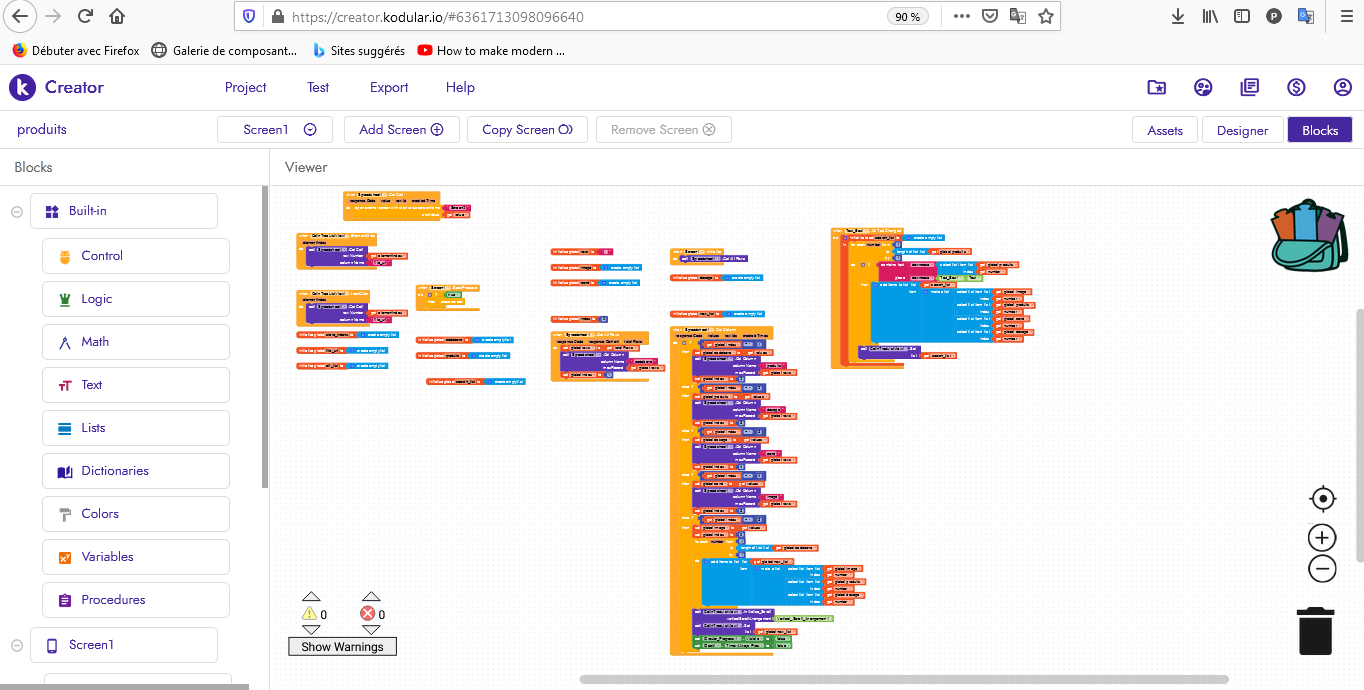Open the Help menu
Viewport: 1364px width, 690px height.
pos(460,87)
